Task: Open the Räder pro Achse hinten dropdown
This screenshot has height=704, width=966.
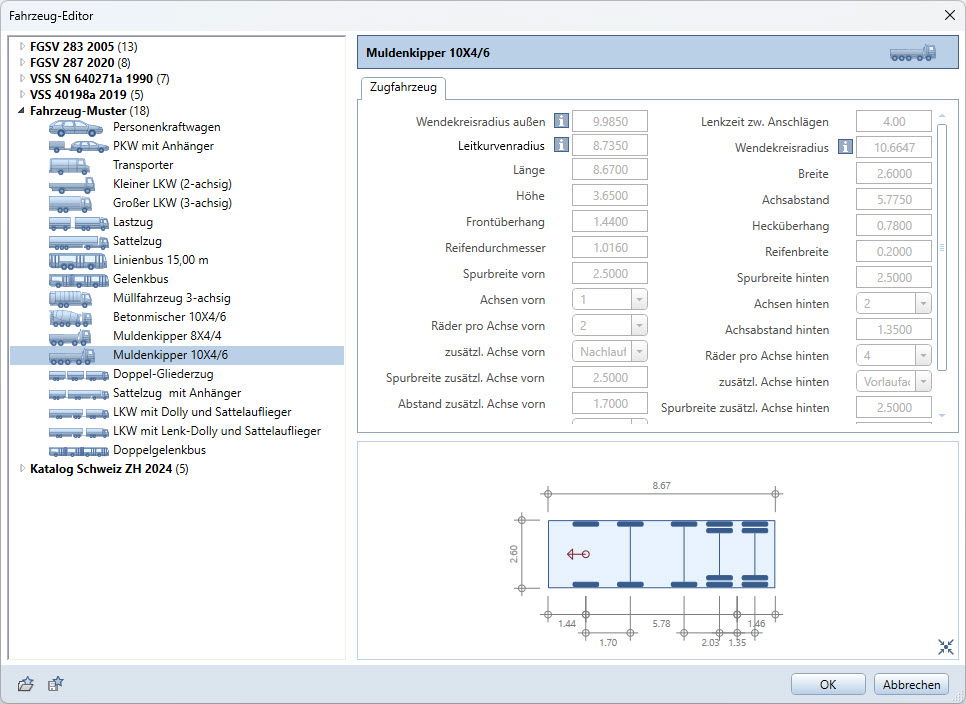Action: (x=923, y=355)
